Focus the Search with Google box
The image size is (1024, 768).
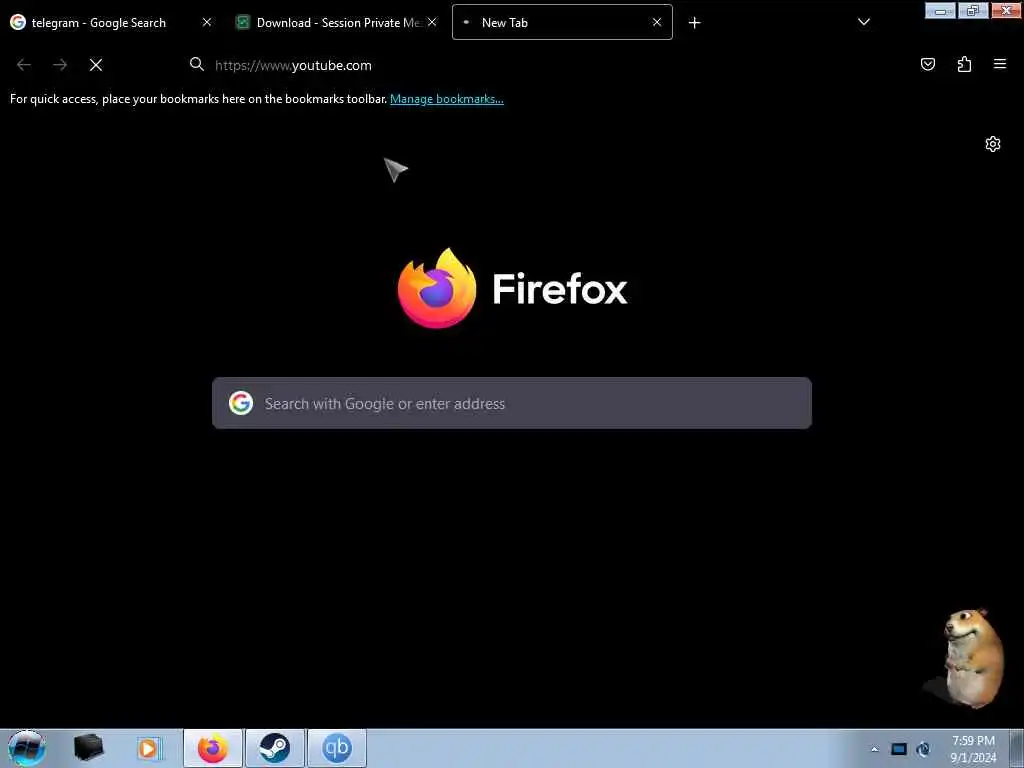512,403
